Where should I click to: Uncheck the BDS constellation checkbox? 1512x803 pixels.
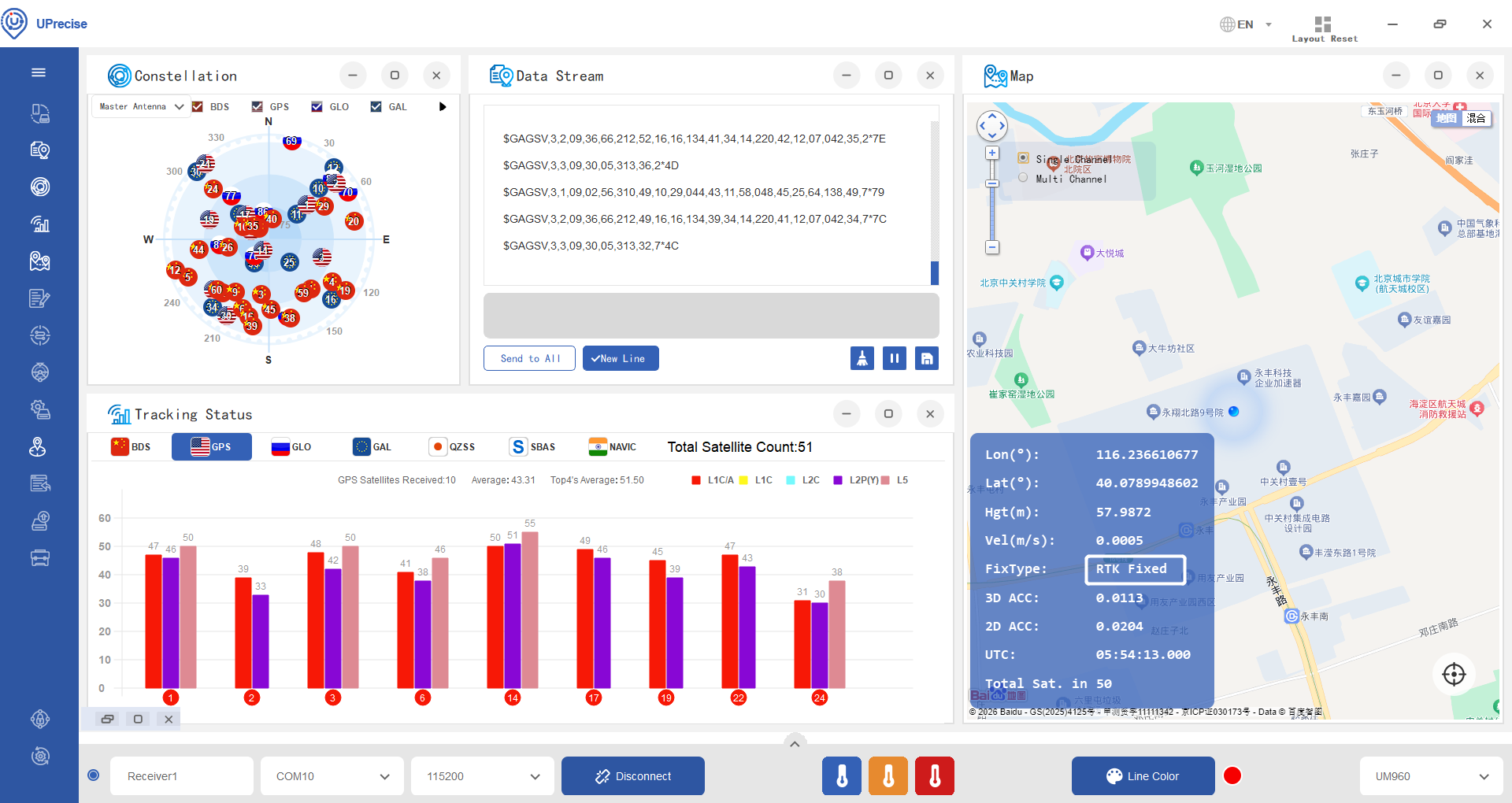coord(198,107)
